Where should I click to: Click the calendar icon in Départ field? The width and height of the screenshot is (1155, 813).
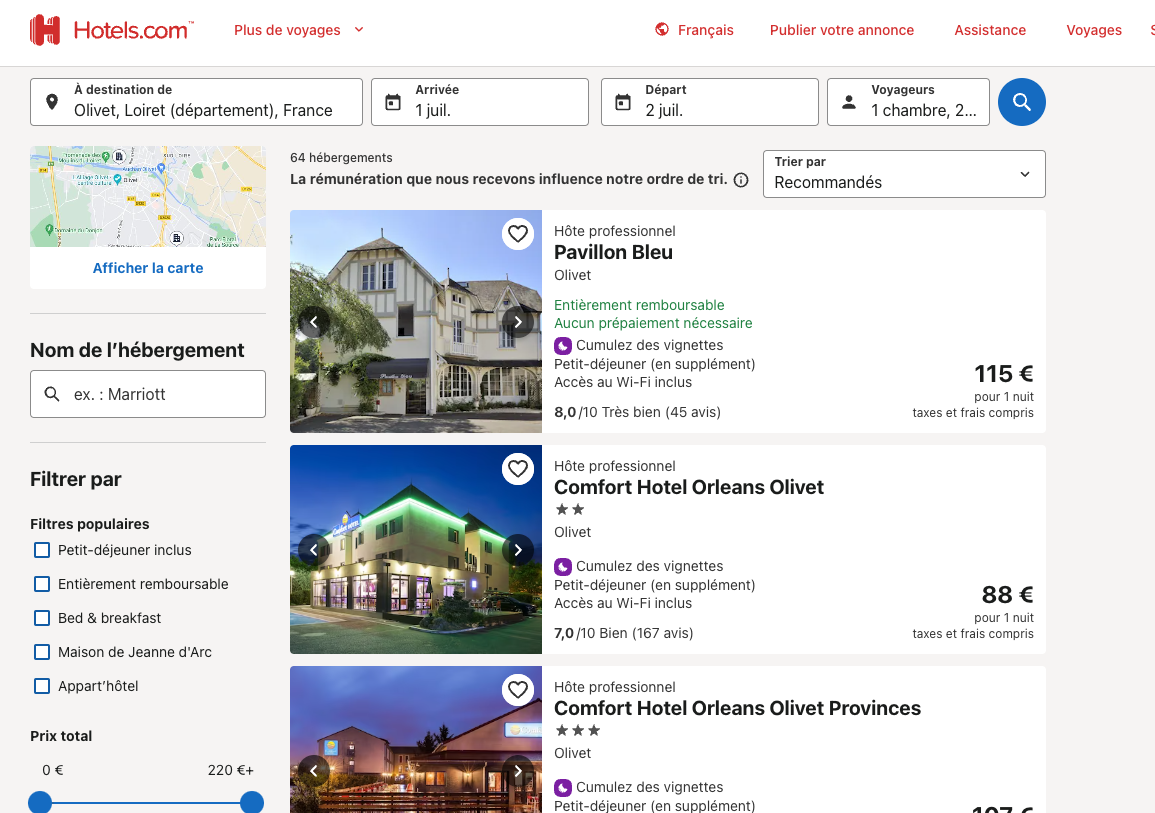click(623, 102)
